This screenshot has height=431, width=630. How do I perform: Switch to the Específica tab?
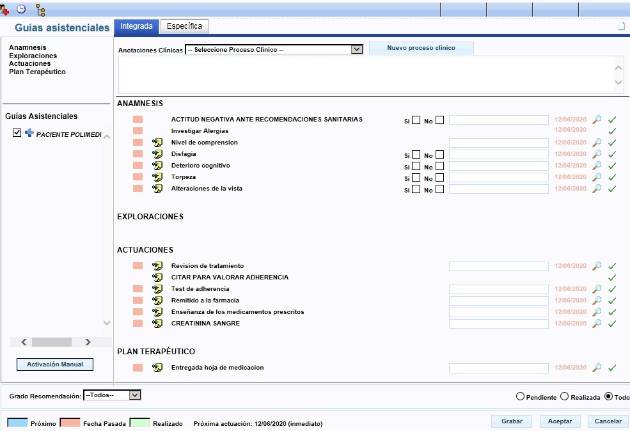[x=184, y=26]
